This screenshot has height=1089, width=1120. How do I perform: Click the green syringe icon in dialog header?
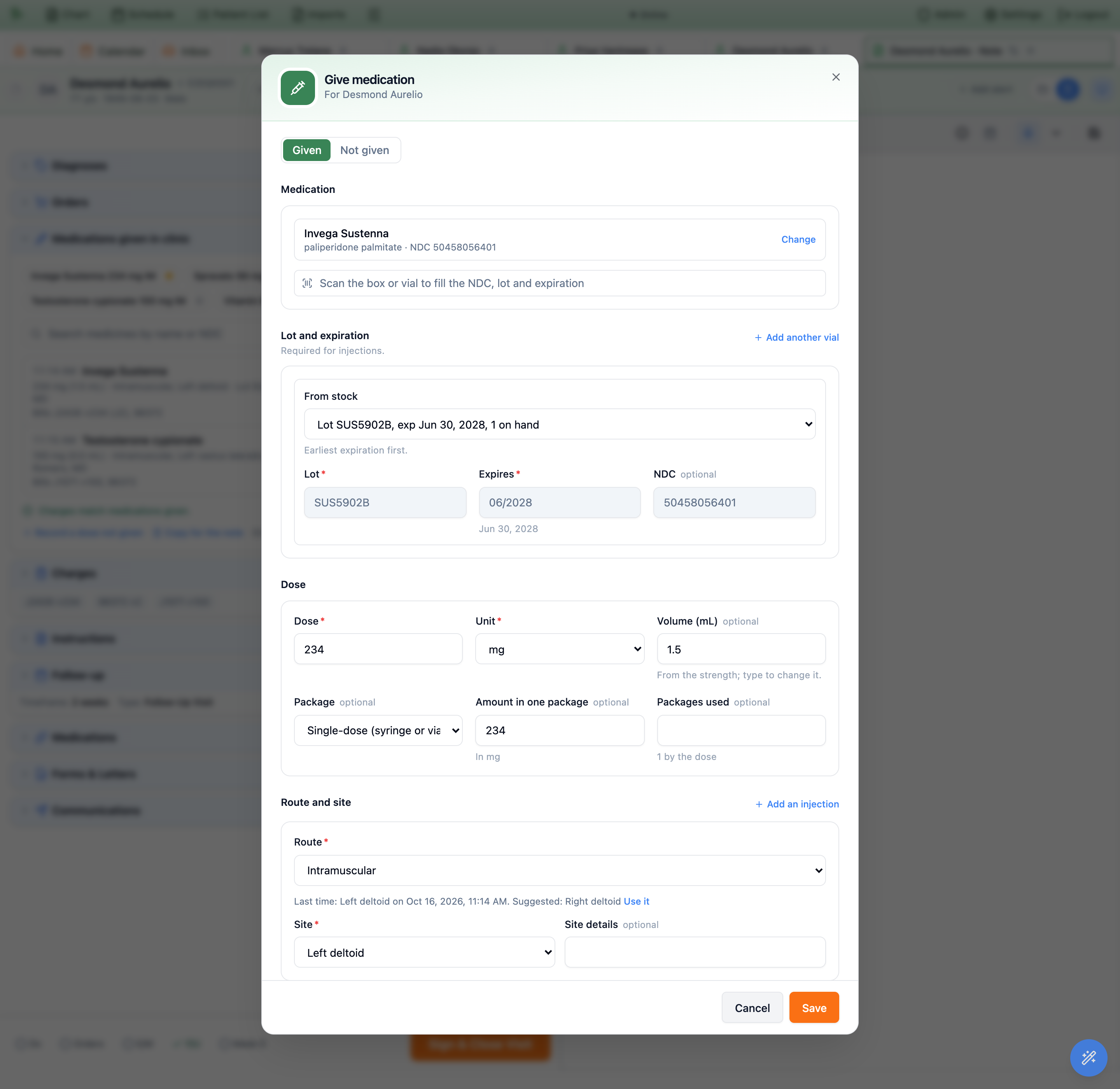tap(297, 88)
